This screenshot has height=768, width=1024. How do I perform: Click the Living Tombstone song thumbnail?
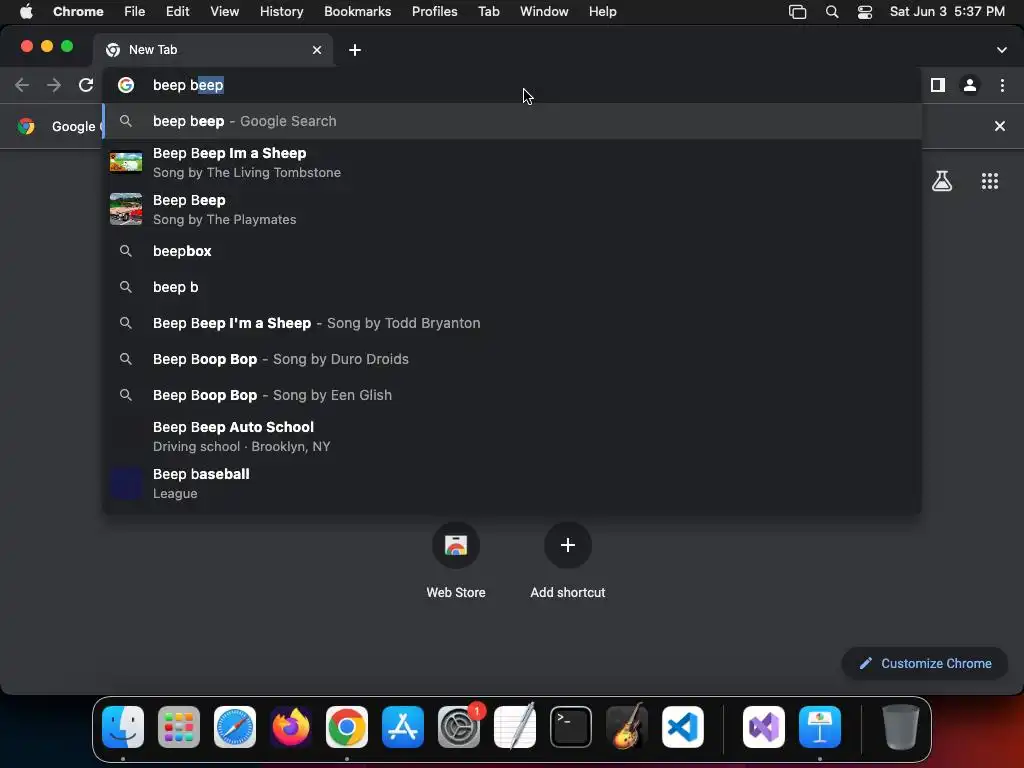pos(126,162)
